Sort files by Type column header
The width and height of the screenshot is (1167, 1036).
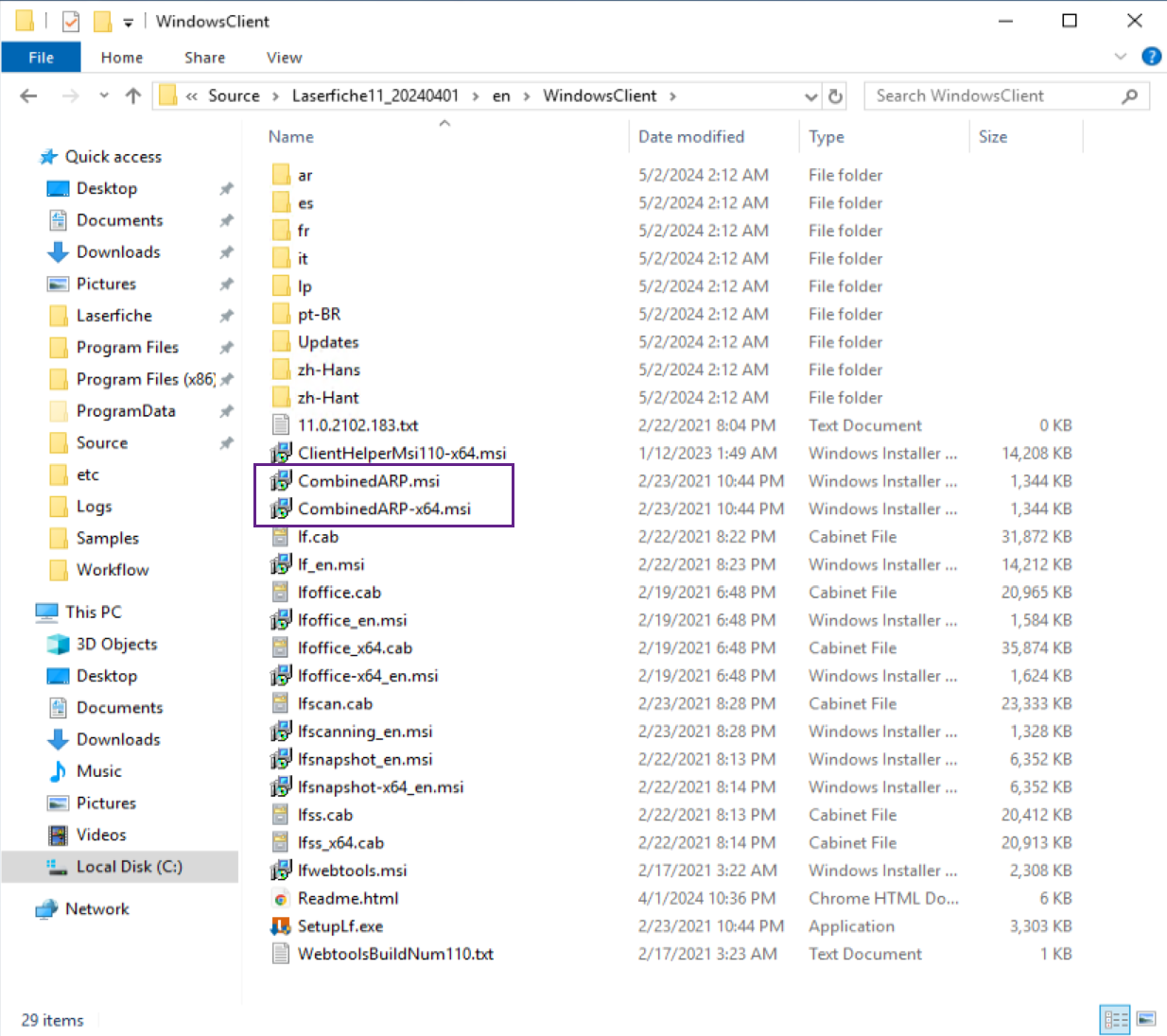point(827,136)
